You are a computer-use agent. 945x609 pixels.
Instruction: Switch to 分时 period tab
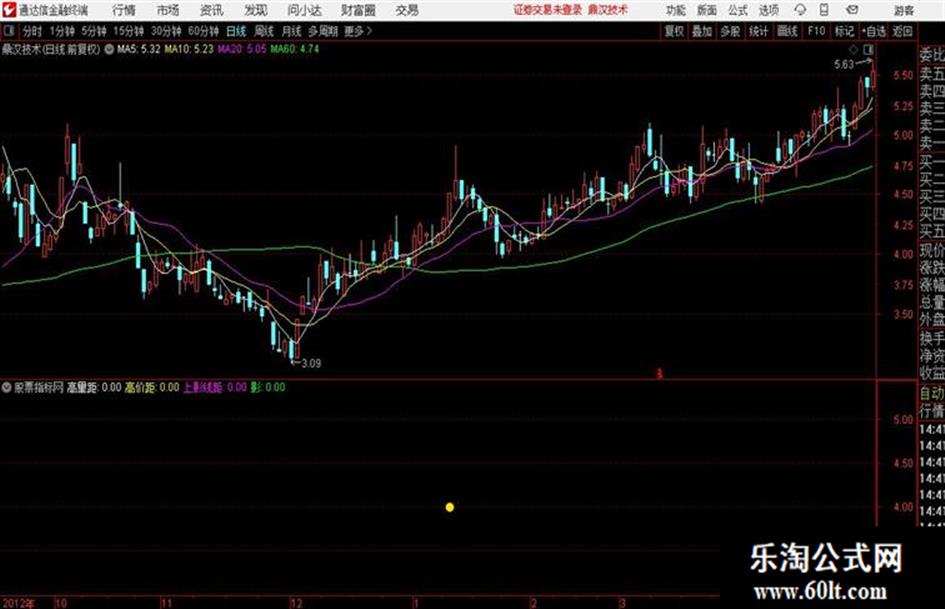point(33,31)
